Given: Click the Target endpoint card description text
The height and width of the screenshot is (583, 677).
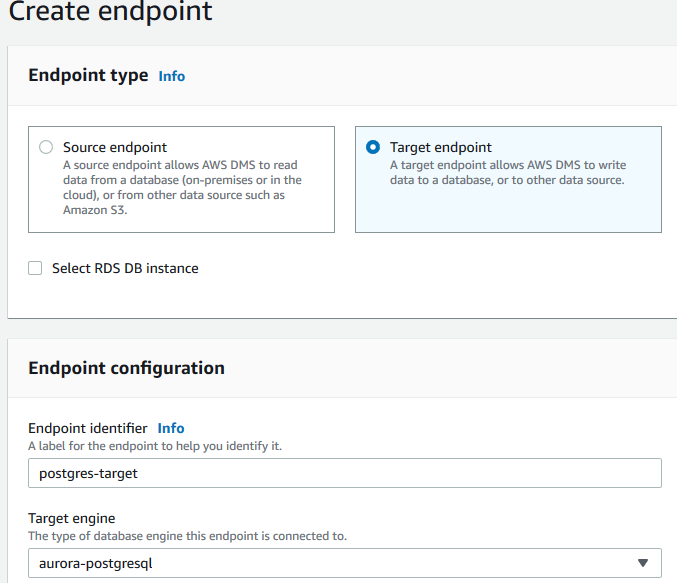Looking at the screenshot, I should point(507,172).
